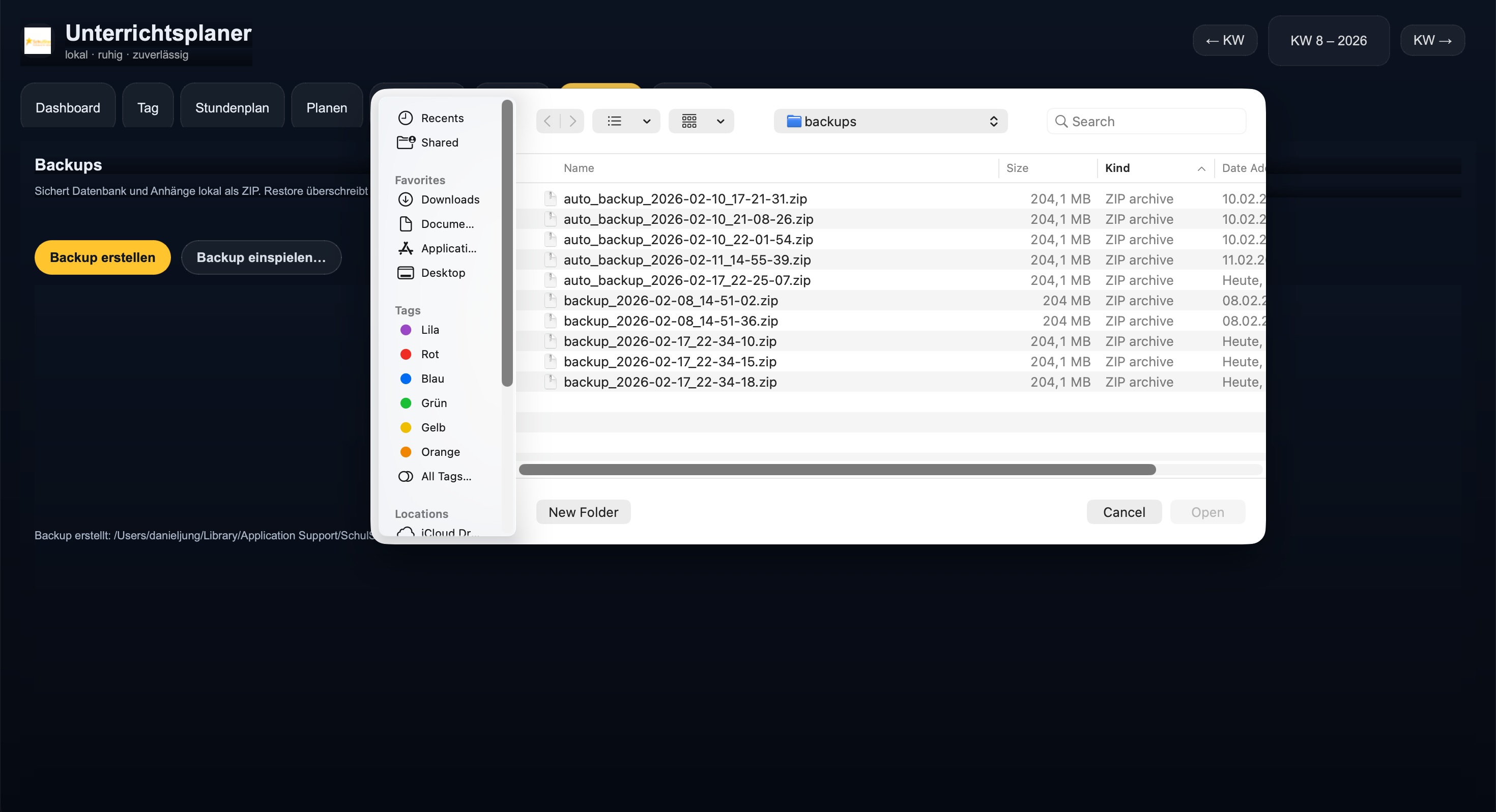Select file backup_2026-02-17_22-34-18.zip
1496x812 pixels.
tap(670, 382)
